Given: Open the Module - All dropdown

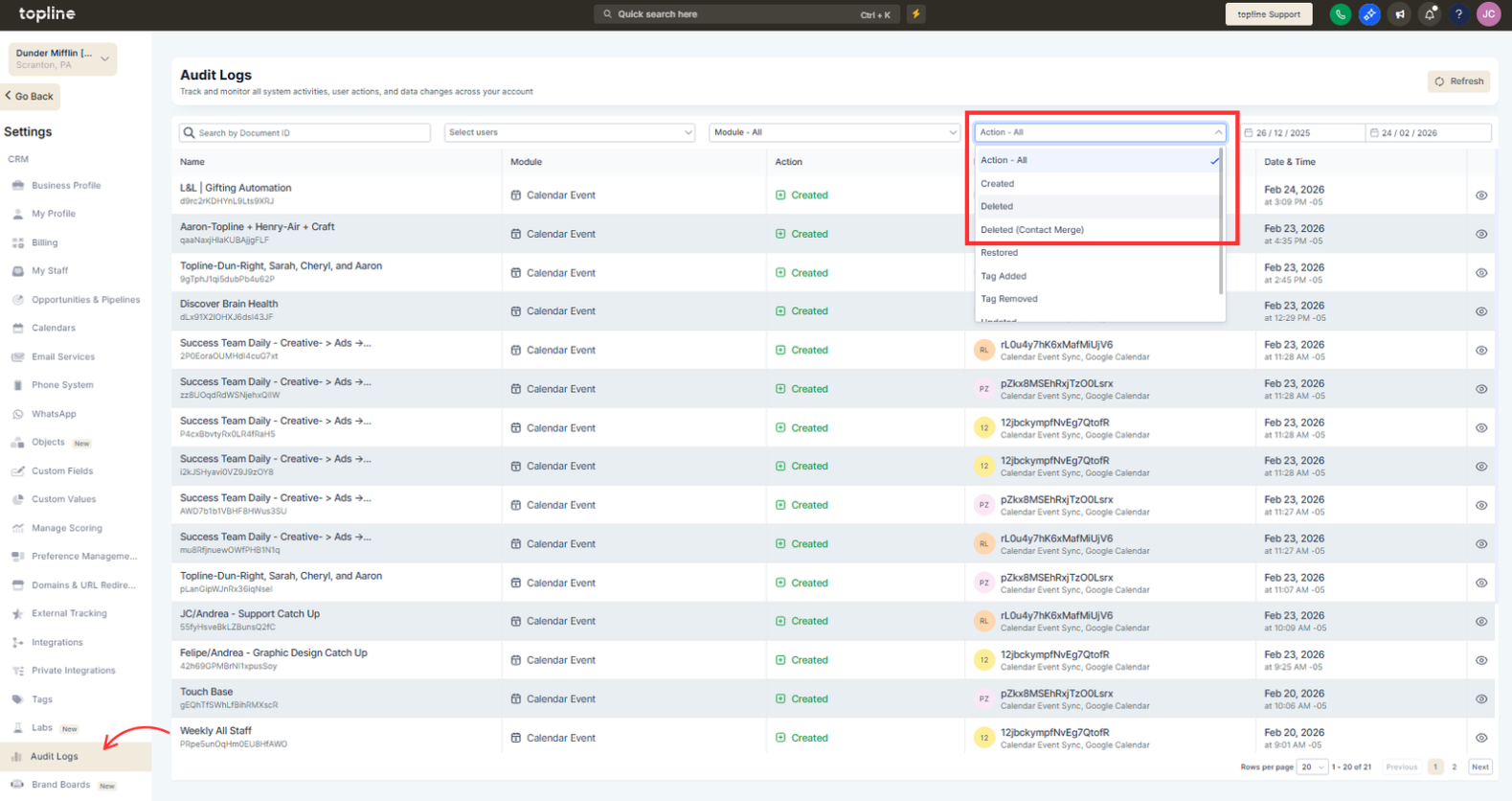Looking at the screenshot, I should coord(833,132).
